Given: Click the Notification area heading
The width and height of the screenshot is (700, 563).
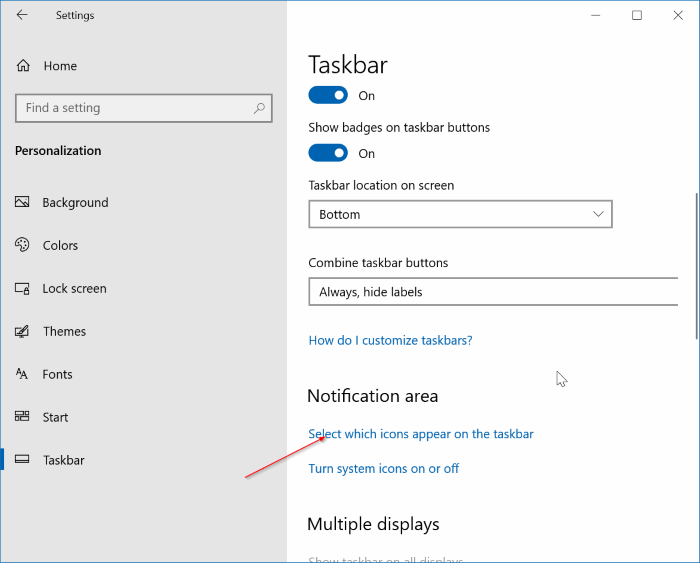Looking at the screenshot, I should 373,396.
